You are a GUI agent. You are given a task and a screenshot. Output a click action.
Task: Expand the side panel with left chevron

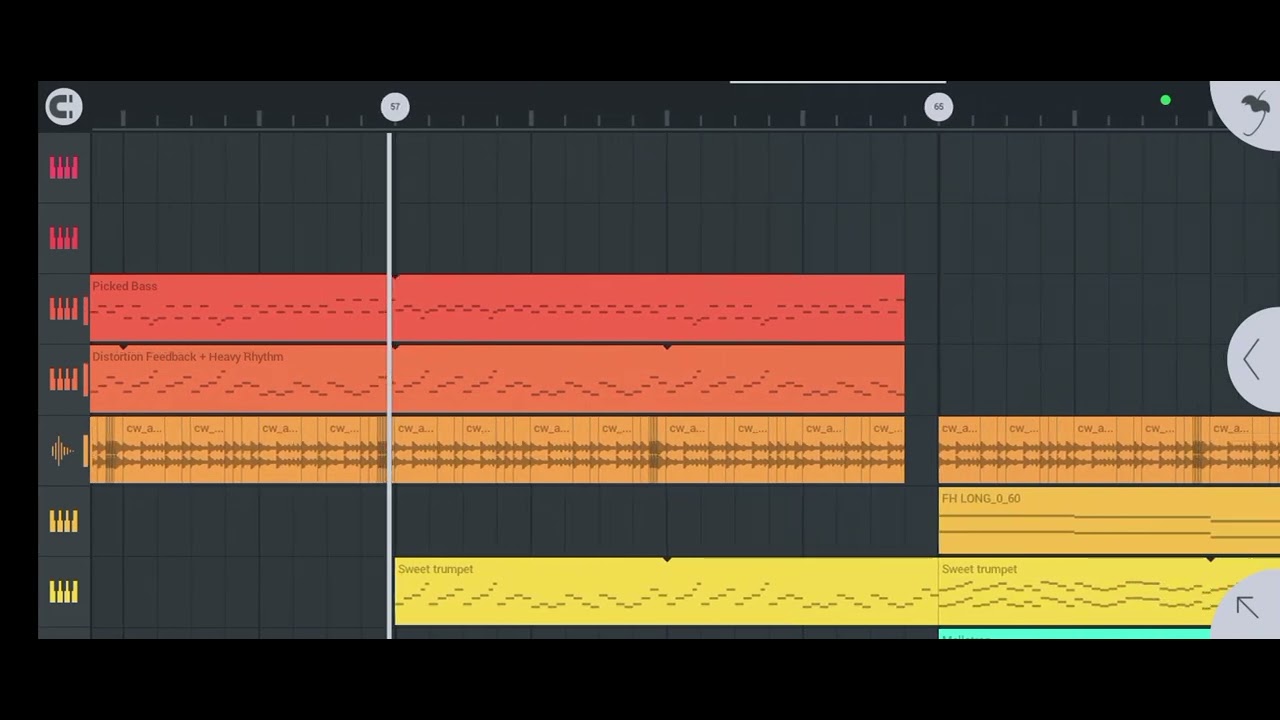coord(1252,359)
